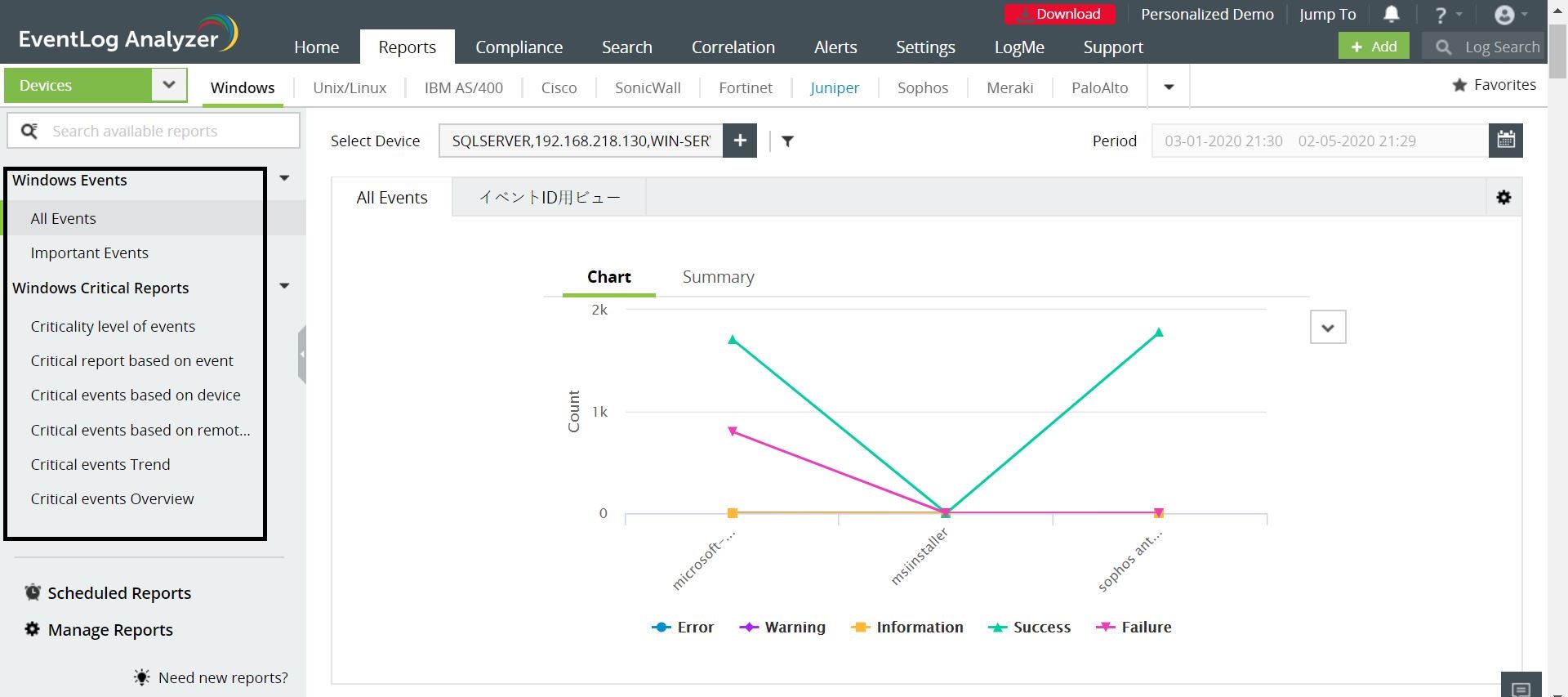Toggle Success series in chart legend
1568x697 pixels.
pos(1029,628)
